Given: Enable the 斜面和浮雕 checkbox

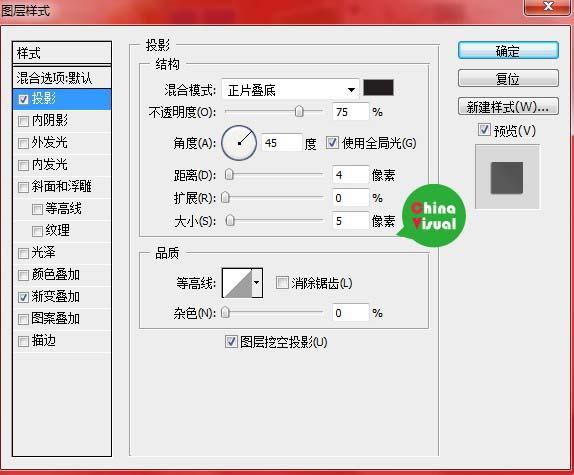Looking at the screenshot, I should (x=23, y=187).
